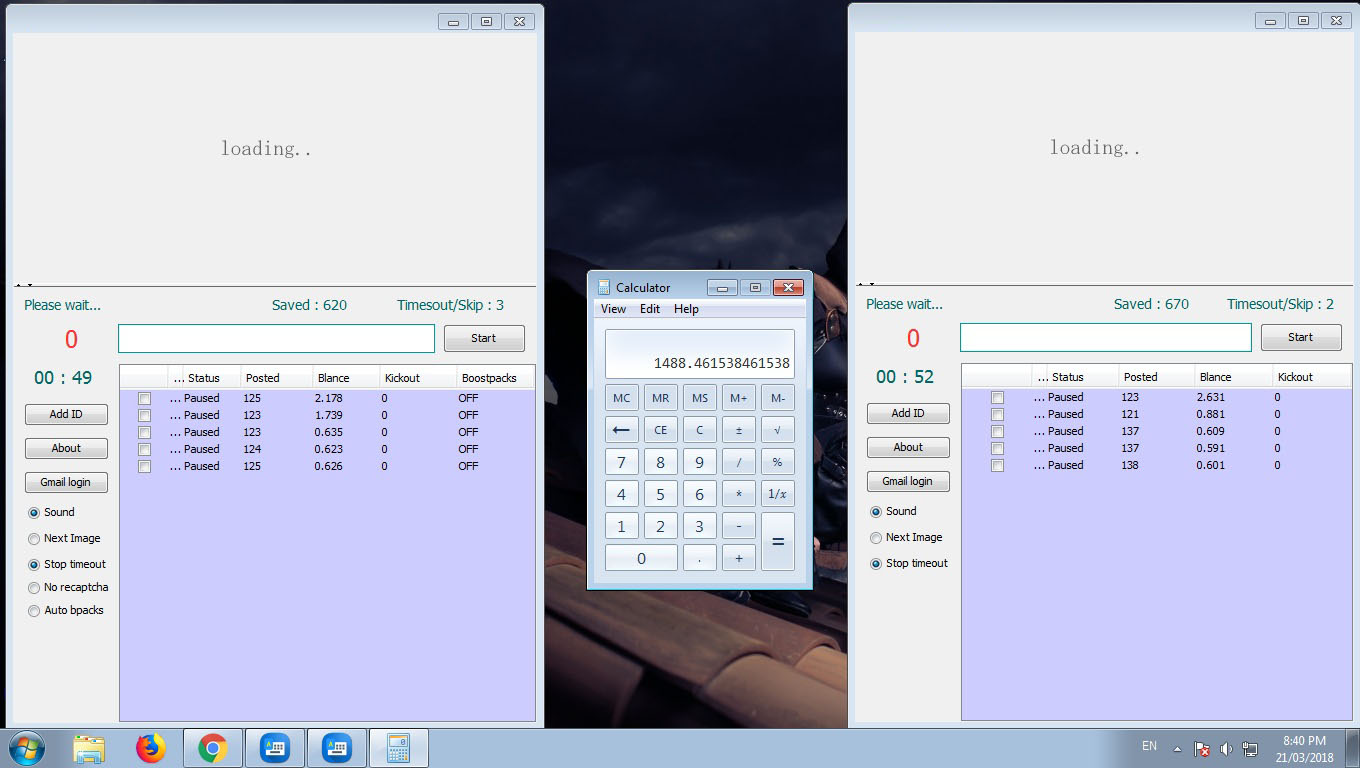Click the multiply key in Calculator
This screenshot has width=1360, height=768.
tap(738, 494)
